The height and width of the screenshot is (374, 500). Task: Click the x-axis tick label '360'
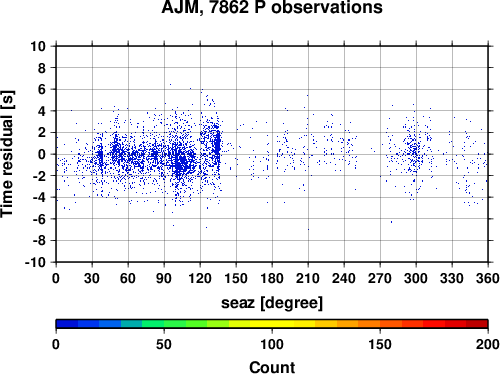(x=488, y=278)
